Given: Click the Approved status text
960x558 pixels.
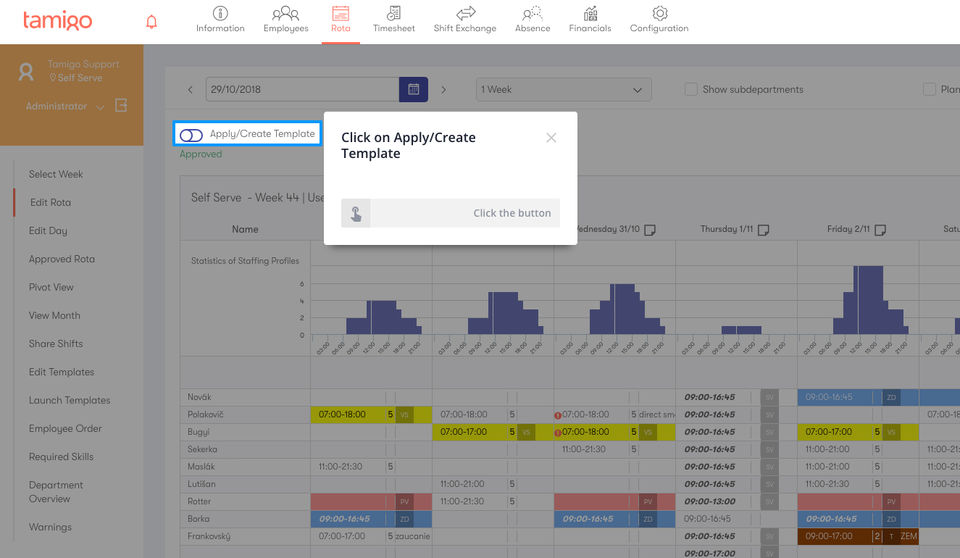Looking at the screenshot, I should pos(200,154).
